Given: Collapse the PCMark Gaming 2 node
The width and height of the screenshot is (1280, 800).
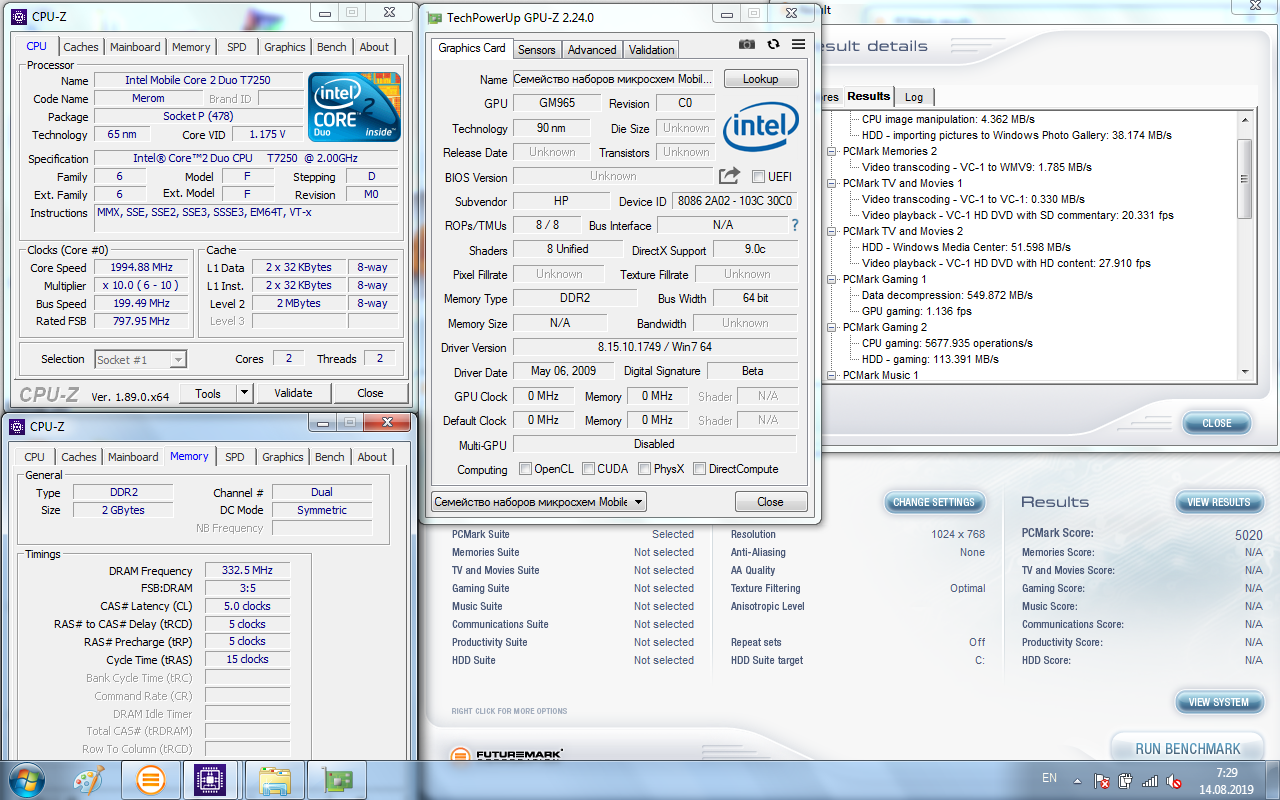Looking at the screenshot, I should (833, 327).
